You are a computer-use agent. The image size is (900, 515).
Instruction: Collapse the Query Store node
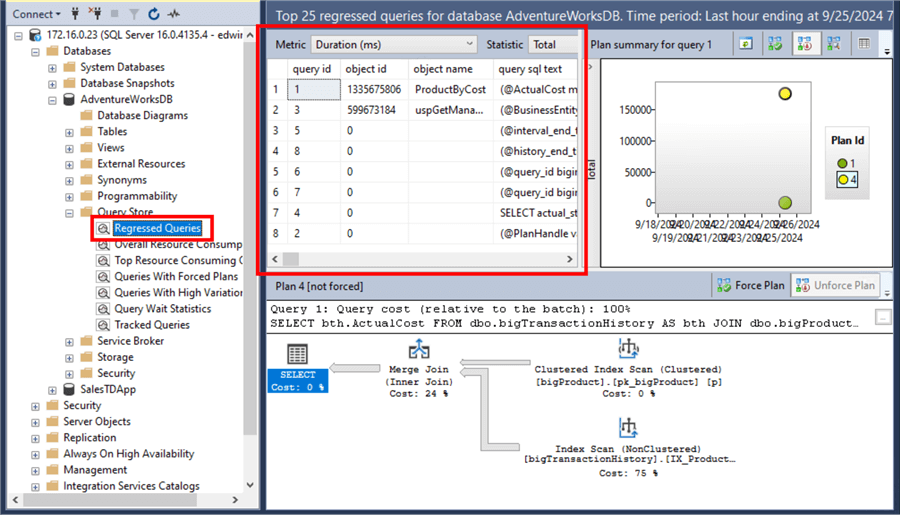click(69, 212)
